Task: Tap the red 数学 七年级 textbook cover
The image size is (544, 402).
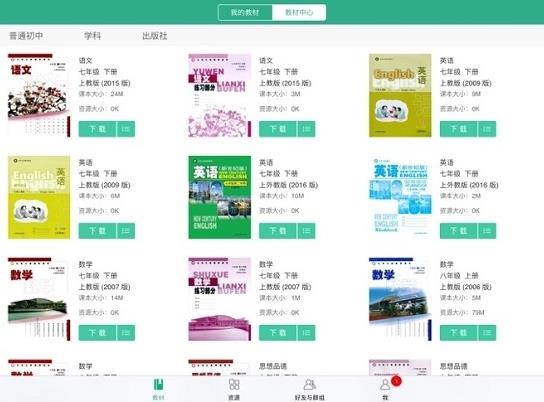Action: pyautogui.click(x=39, y=299)
